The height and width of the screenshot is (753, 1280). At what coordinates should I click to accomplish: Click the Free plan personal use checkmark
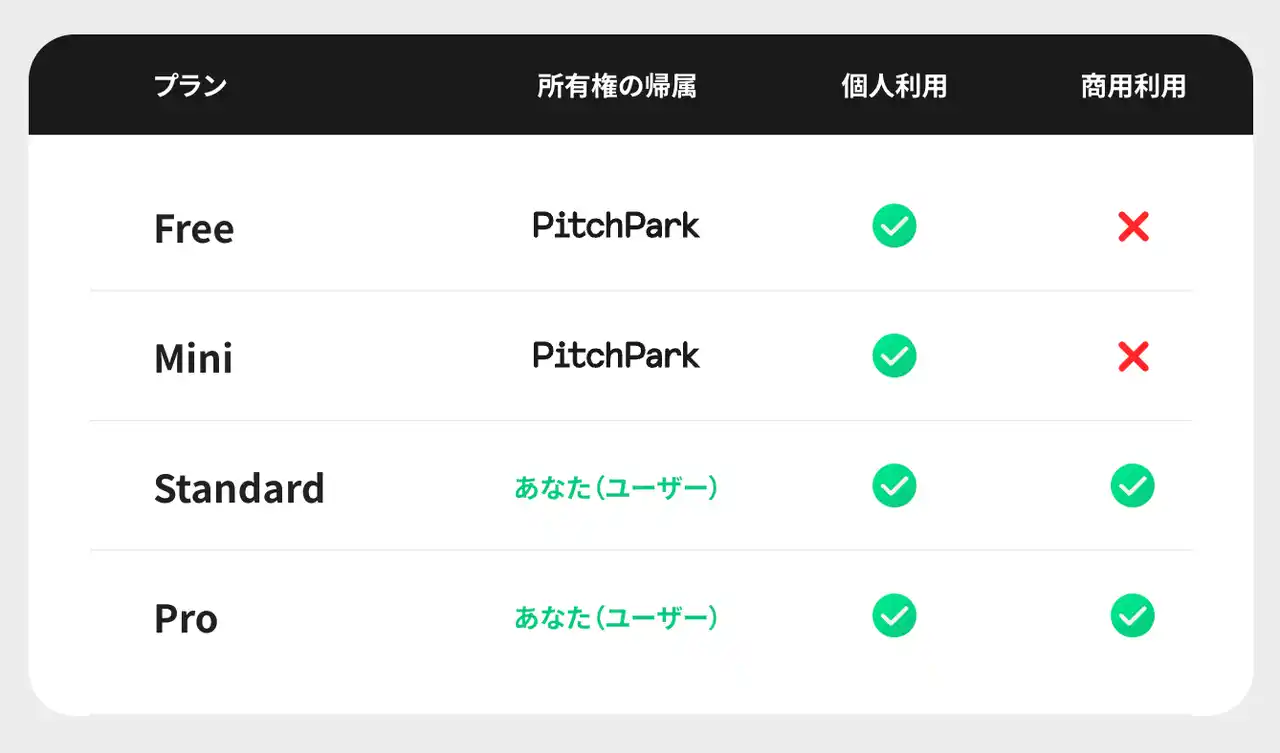(894, 226)
